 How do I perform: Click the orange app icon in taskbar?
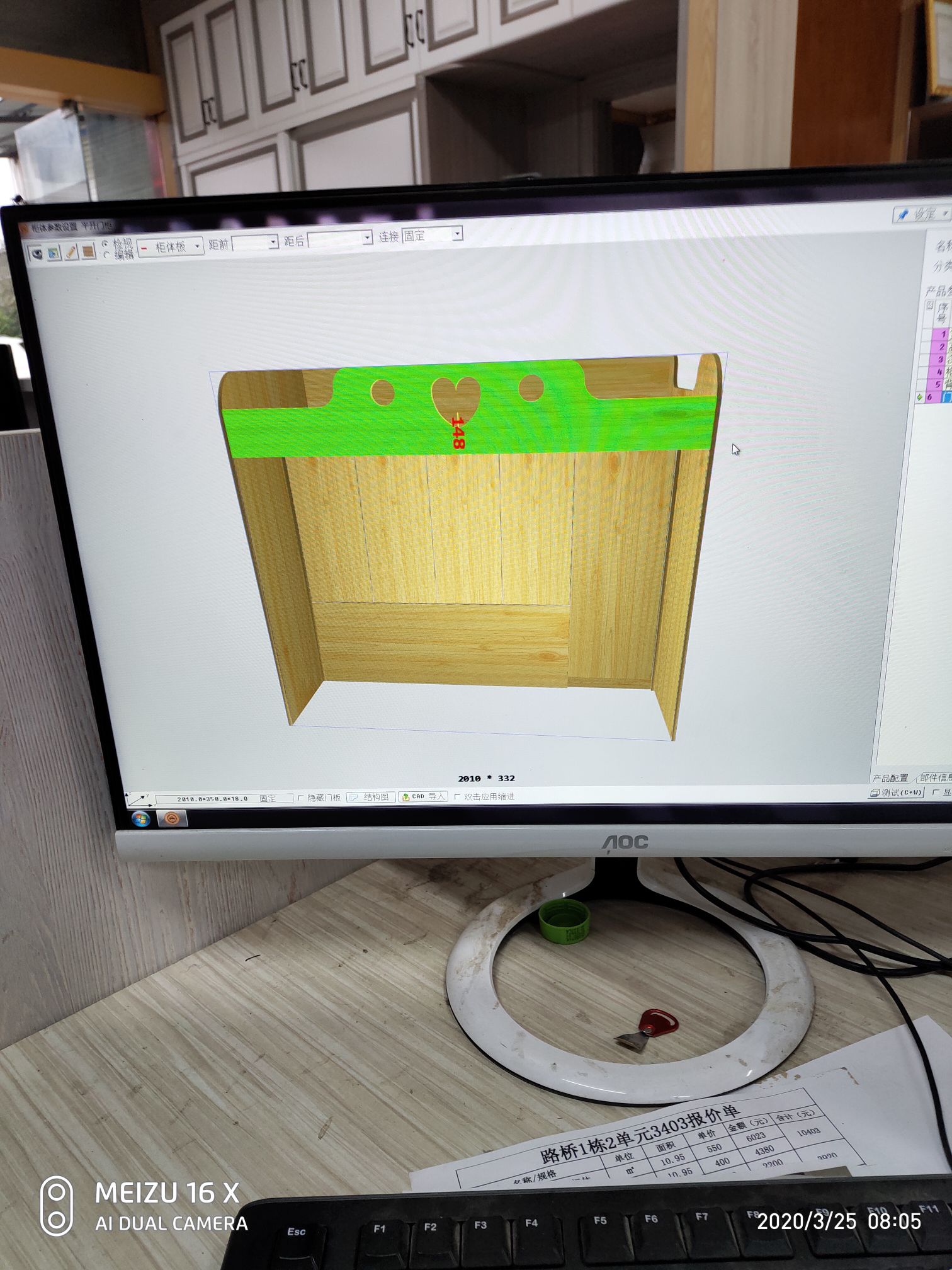click(171, 818)
